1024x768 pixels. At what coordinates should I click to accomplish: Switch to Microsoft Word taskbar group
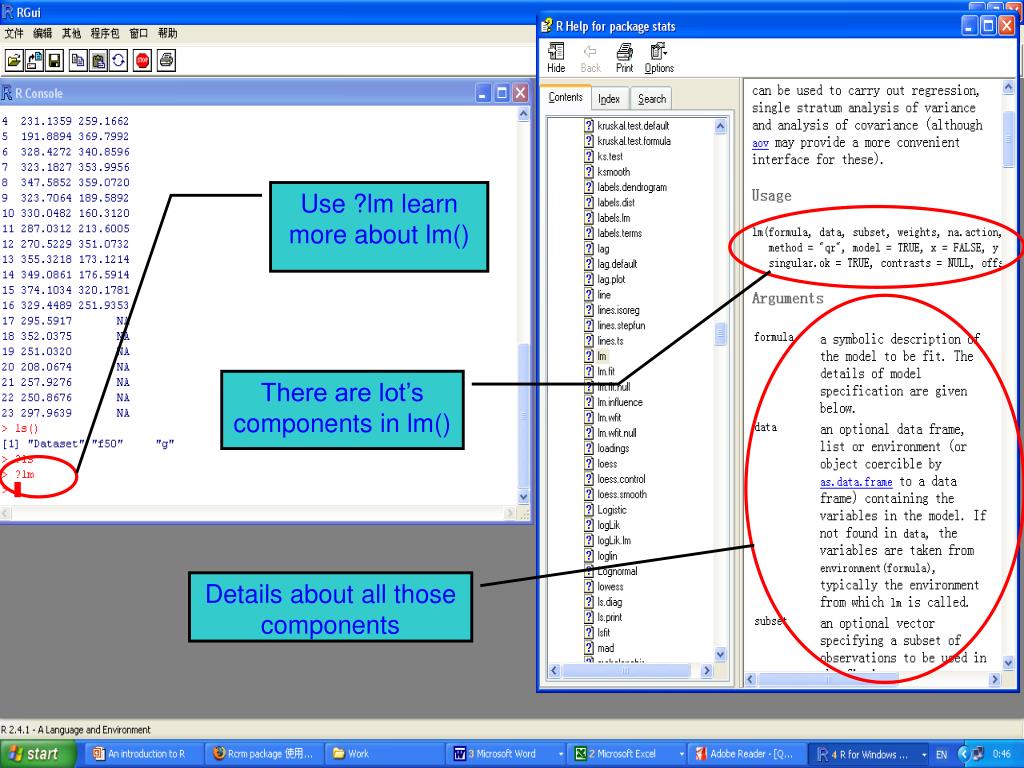(x=503, y=754)
